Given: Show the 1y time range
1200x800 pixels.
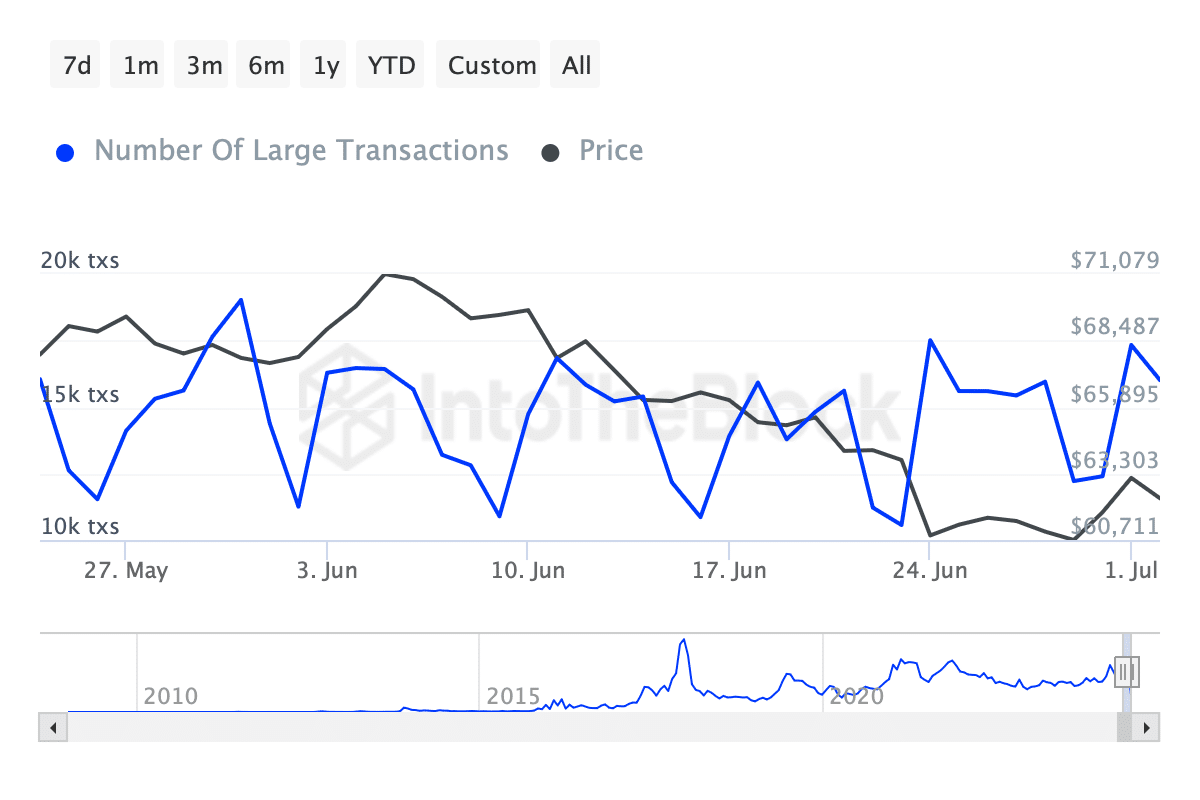Looking at the screenshot, I should click(x=326, y=66).
